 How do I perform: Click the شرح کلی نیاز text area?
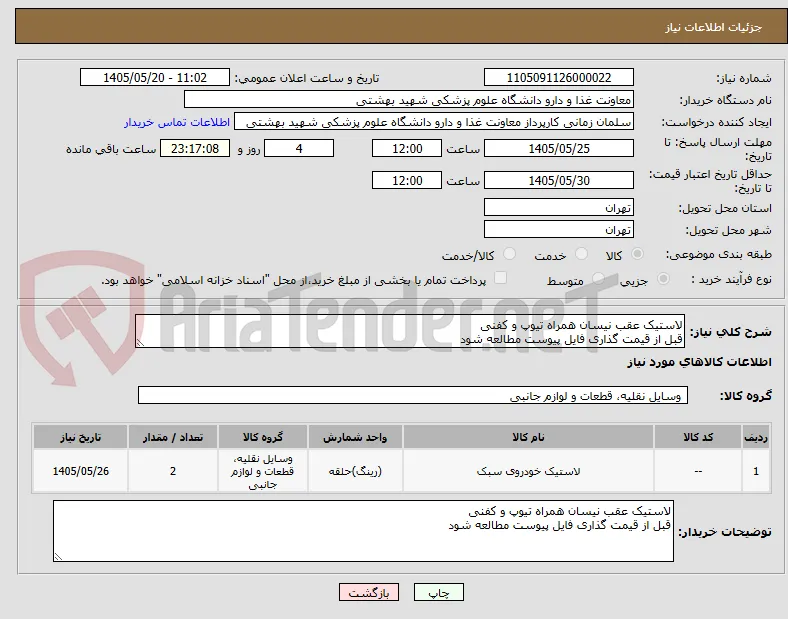tap(410, 332)
